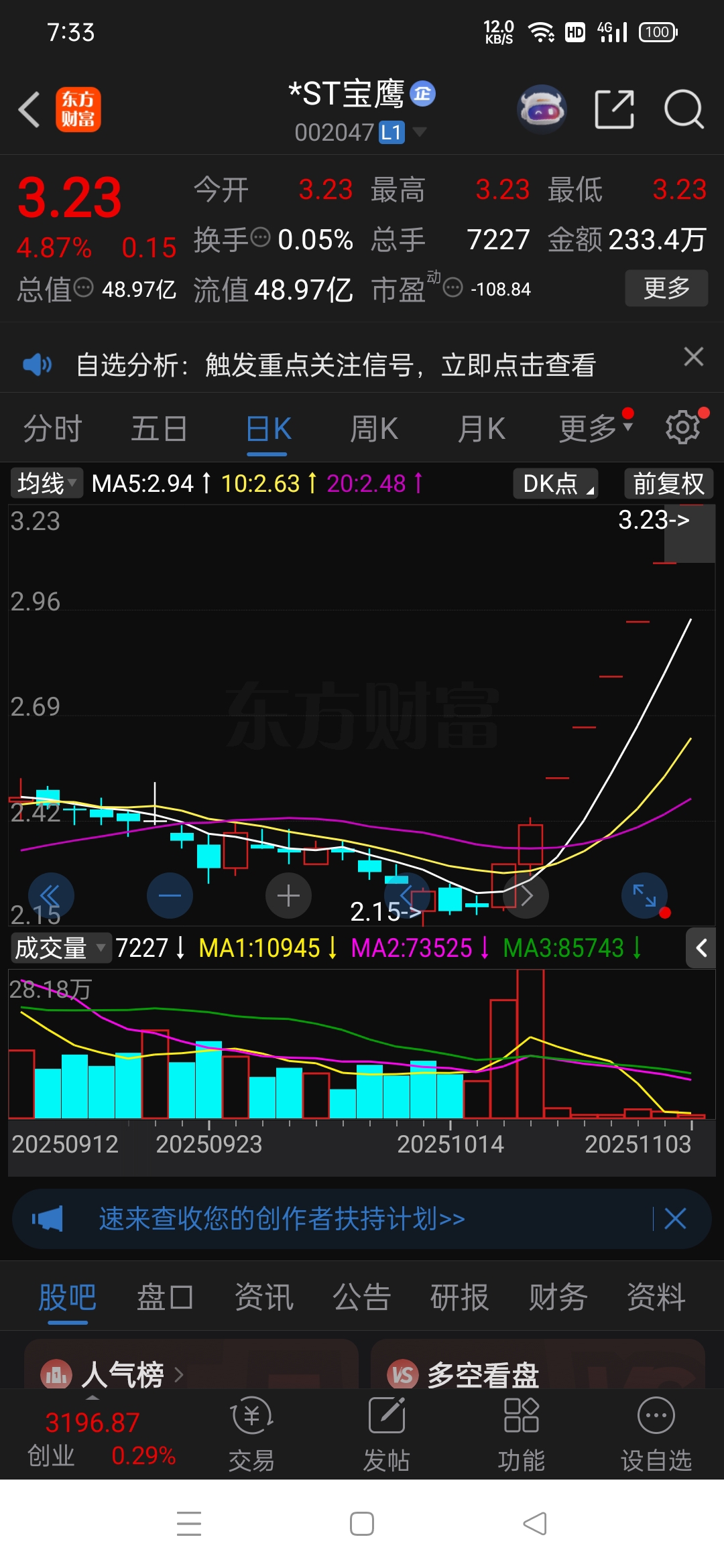Tap the 金额 233.4万 value
Viewport: 724px width, 1568px height.
click(658, 239)
